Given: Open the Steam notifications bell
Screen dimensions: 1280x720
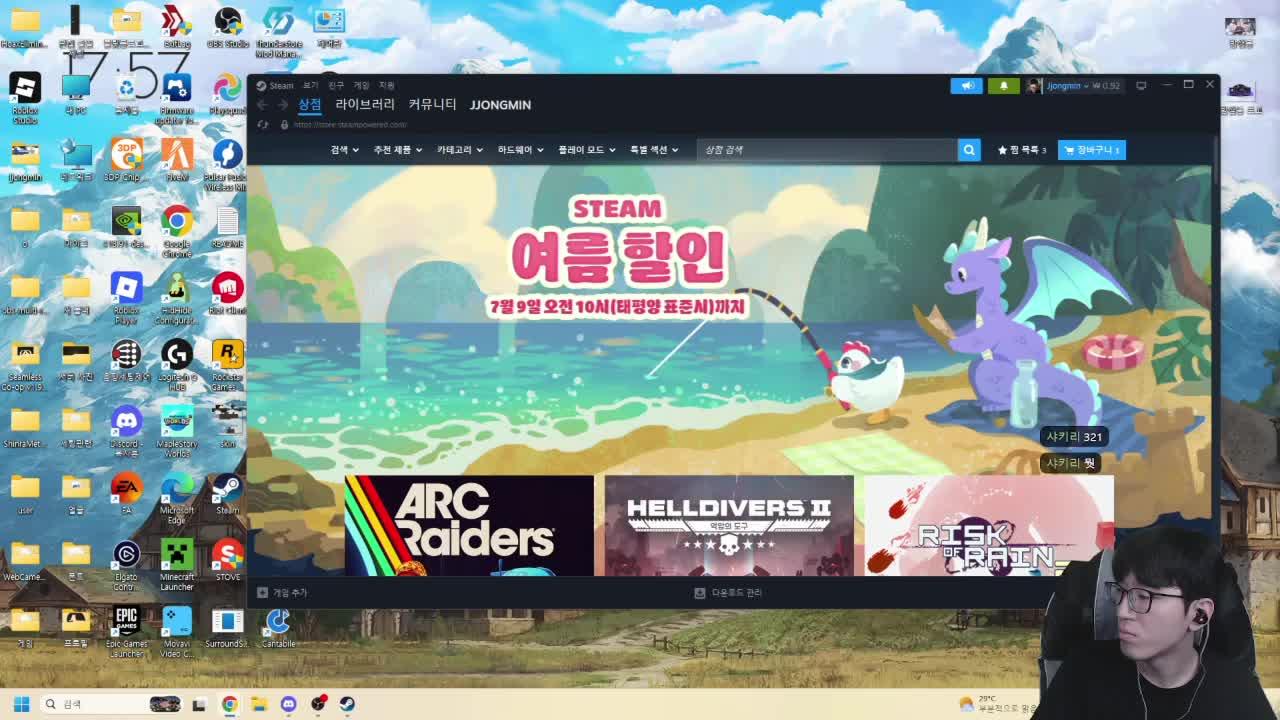Looking at the screenshot, I should pyautogui.click(x=1004, y=86).
